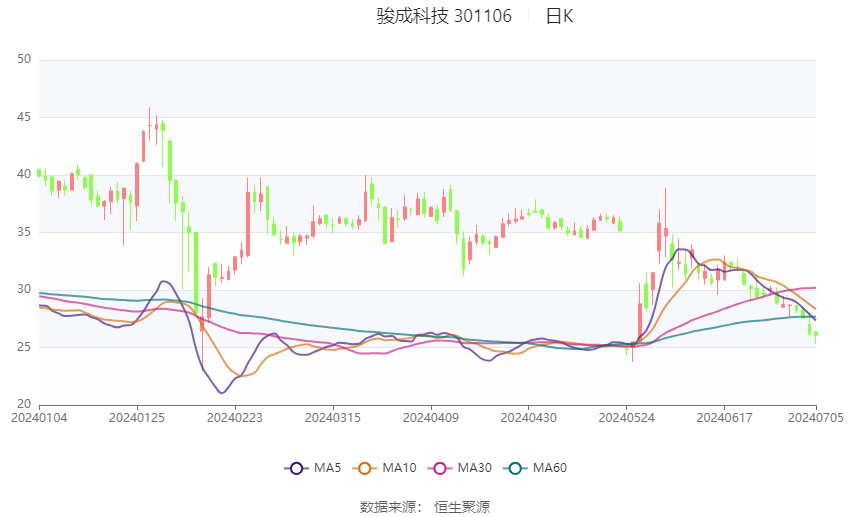Click the y-axis value 25

24,347
